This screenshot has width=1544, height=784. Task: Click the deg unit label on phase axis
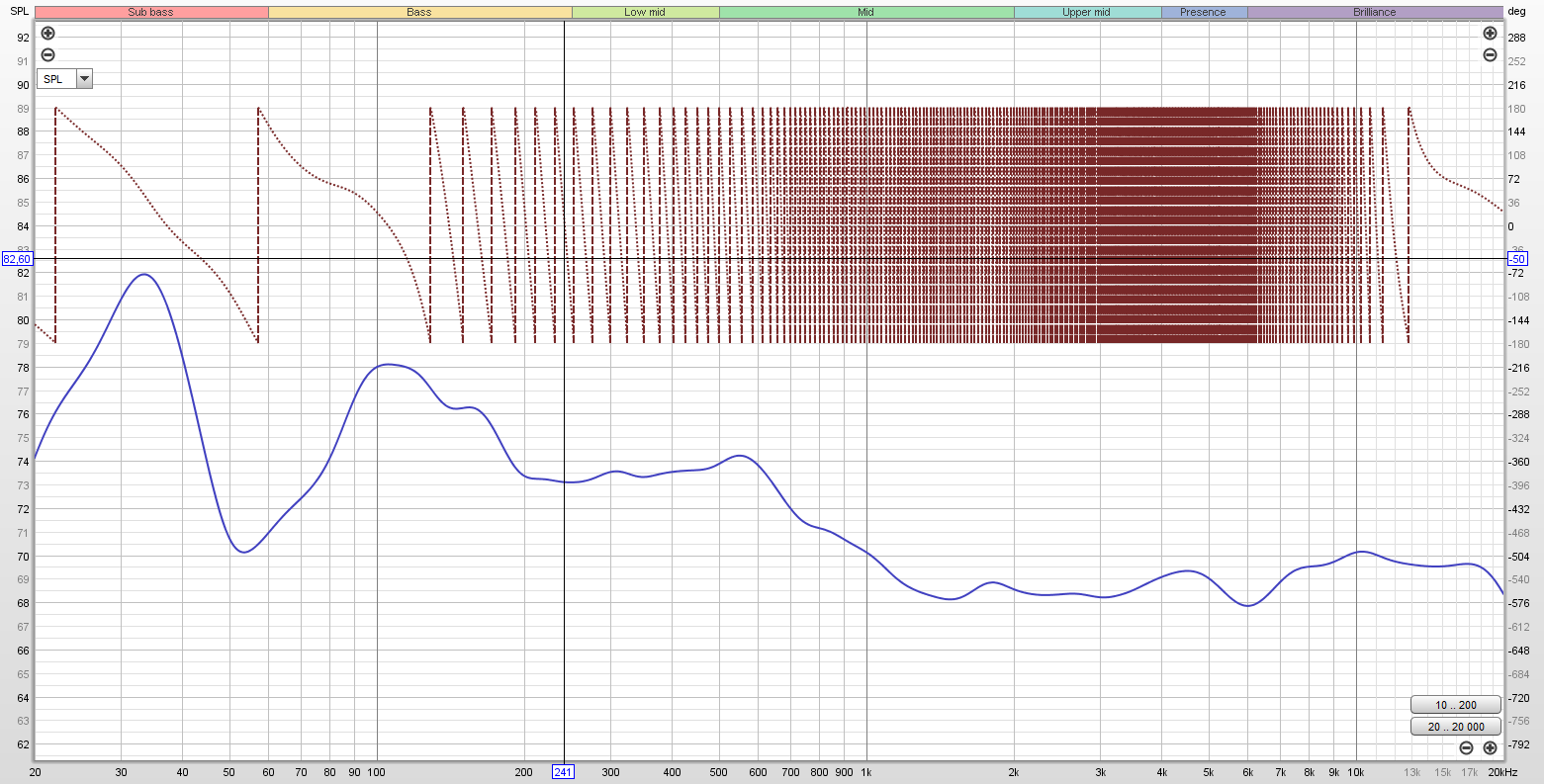click(1516, 12)
